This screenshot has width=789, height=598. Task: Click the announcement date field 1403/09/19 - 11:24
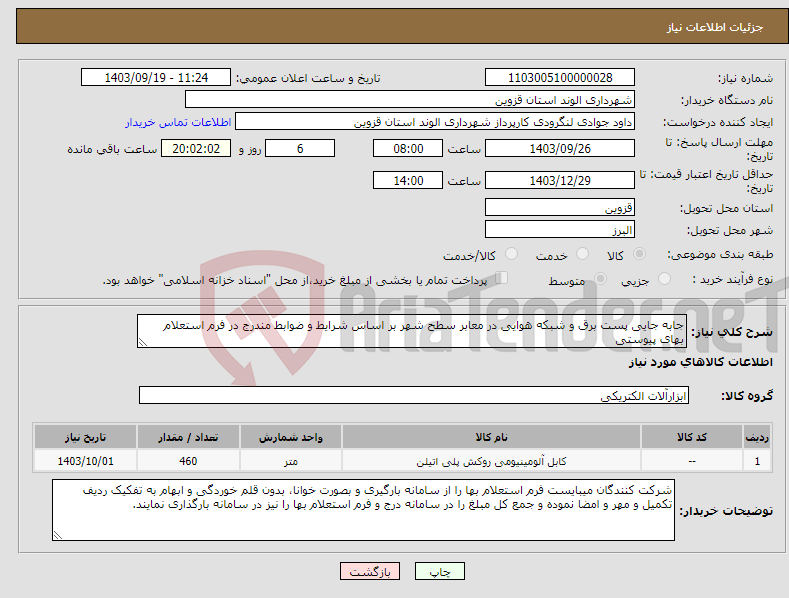pyautogui.click(x=156, y=78)
